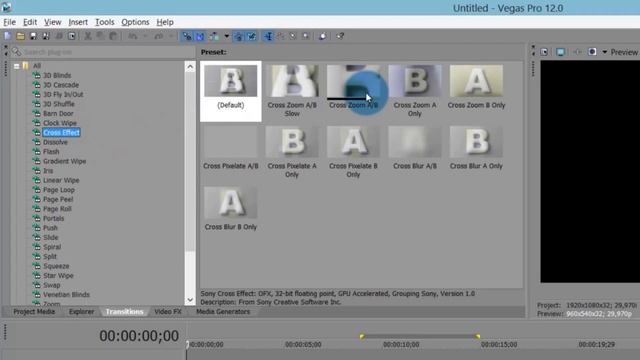Switch to the Media Generators tab

tap(223, 311)
